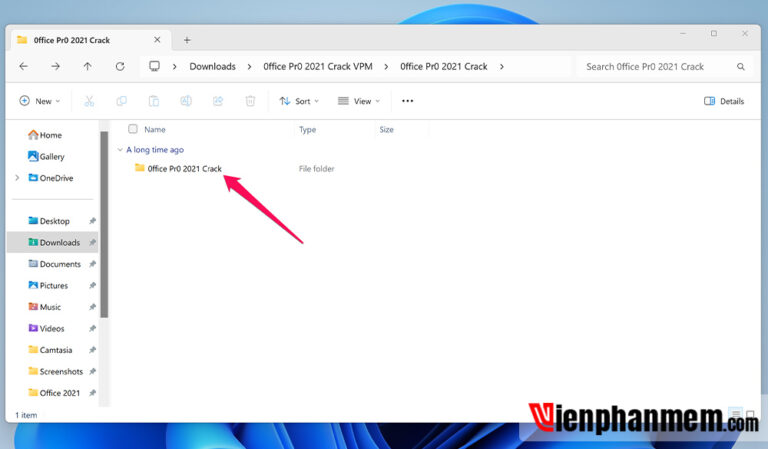
Task: Sort by the Name column header
Action: [155, 129]
